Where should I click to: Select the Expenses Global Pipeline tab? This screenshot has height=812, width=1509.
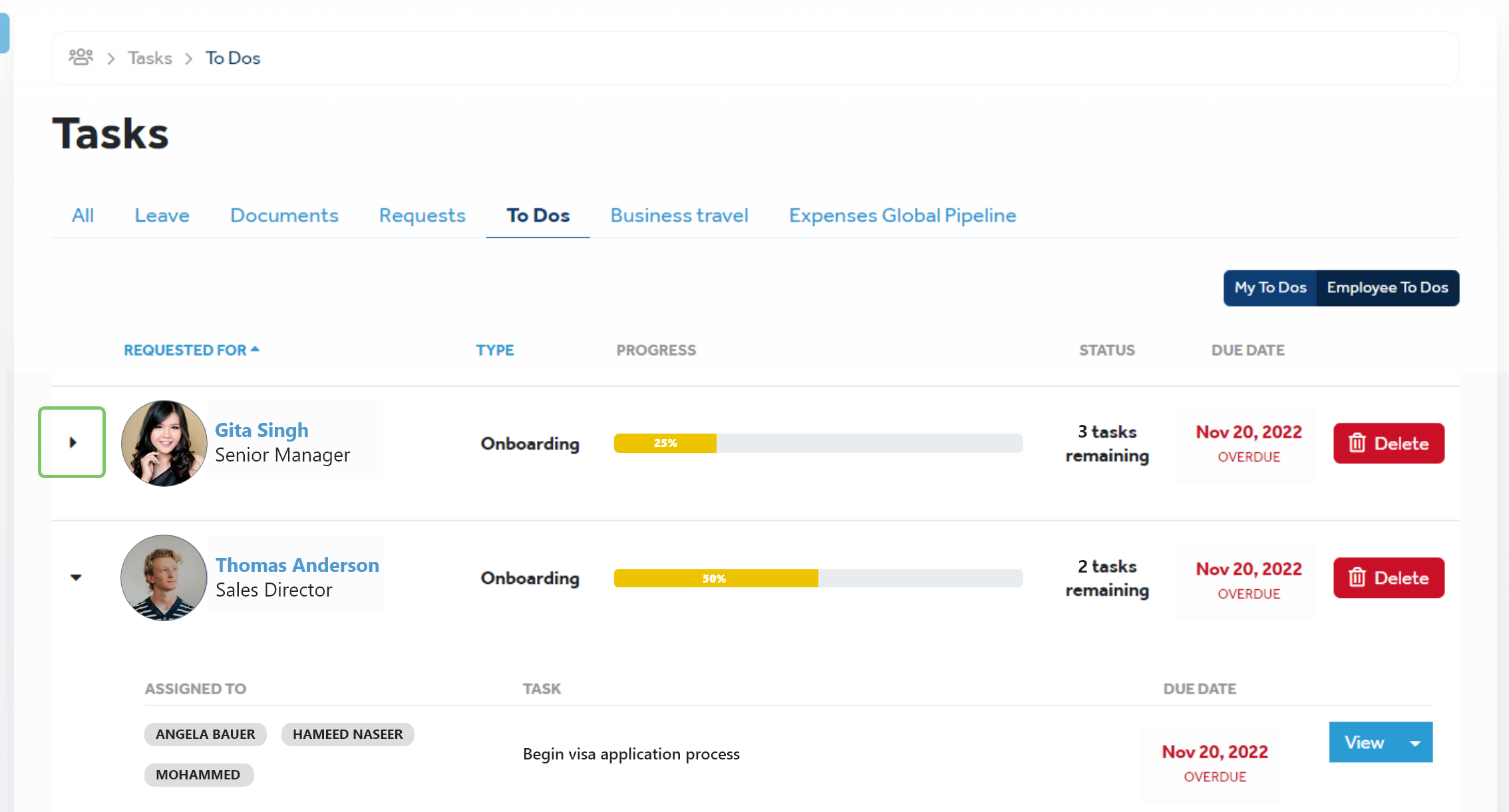coord(902,215)
